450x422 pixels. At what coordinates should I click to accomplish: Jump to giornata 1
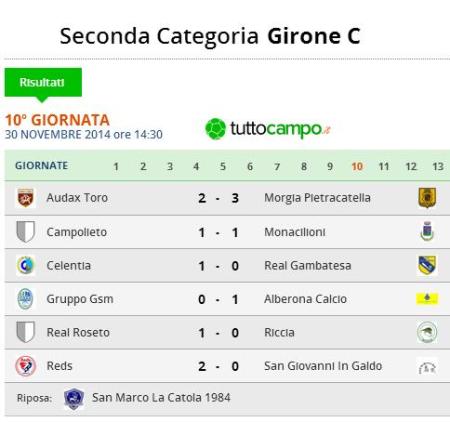pos(116,166)
